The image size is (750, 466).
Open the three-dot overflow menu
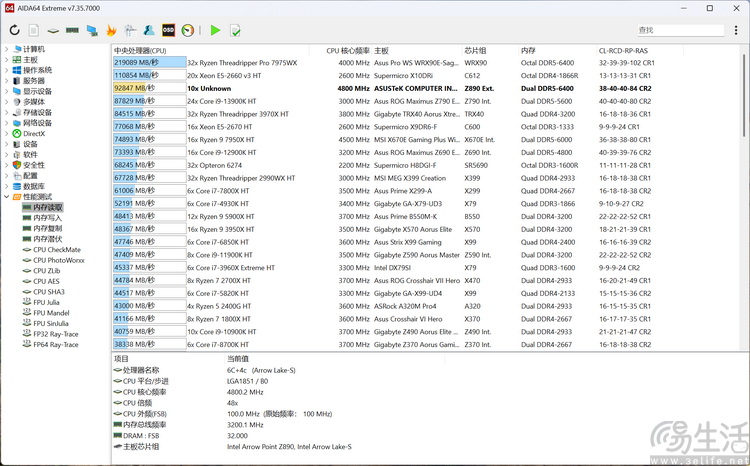(736, 30)
